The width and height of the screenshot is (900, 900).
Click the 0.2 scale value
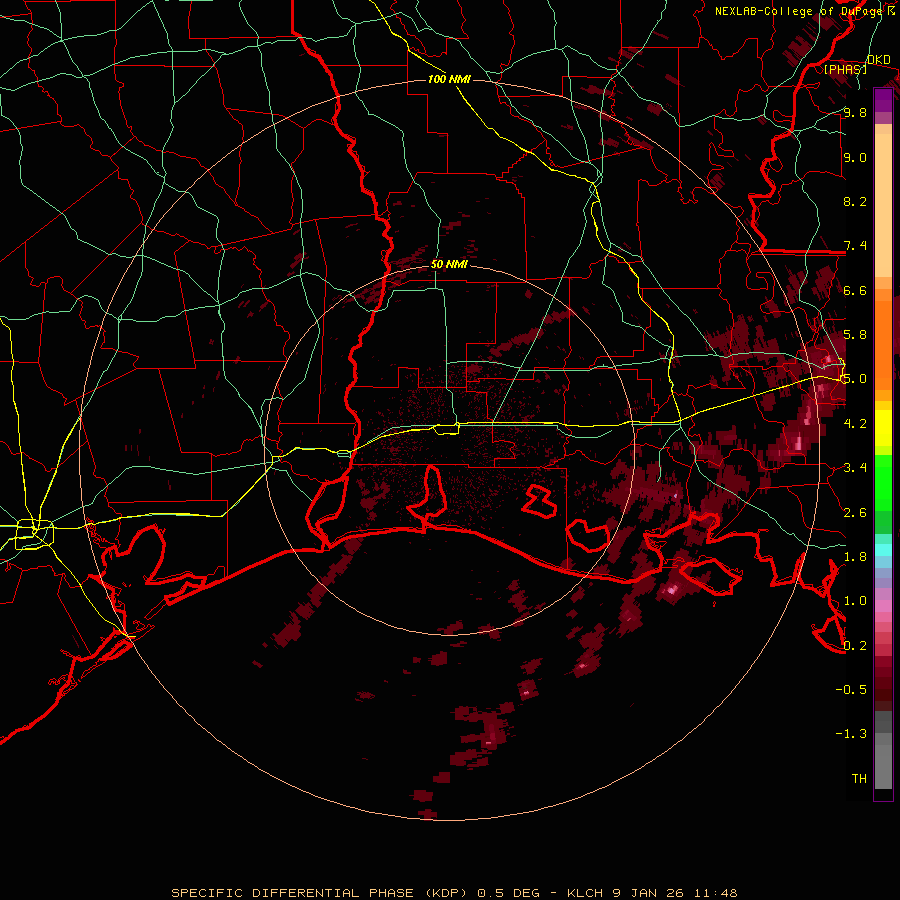(855, 646)
